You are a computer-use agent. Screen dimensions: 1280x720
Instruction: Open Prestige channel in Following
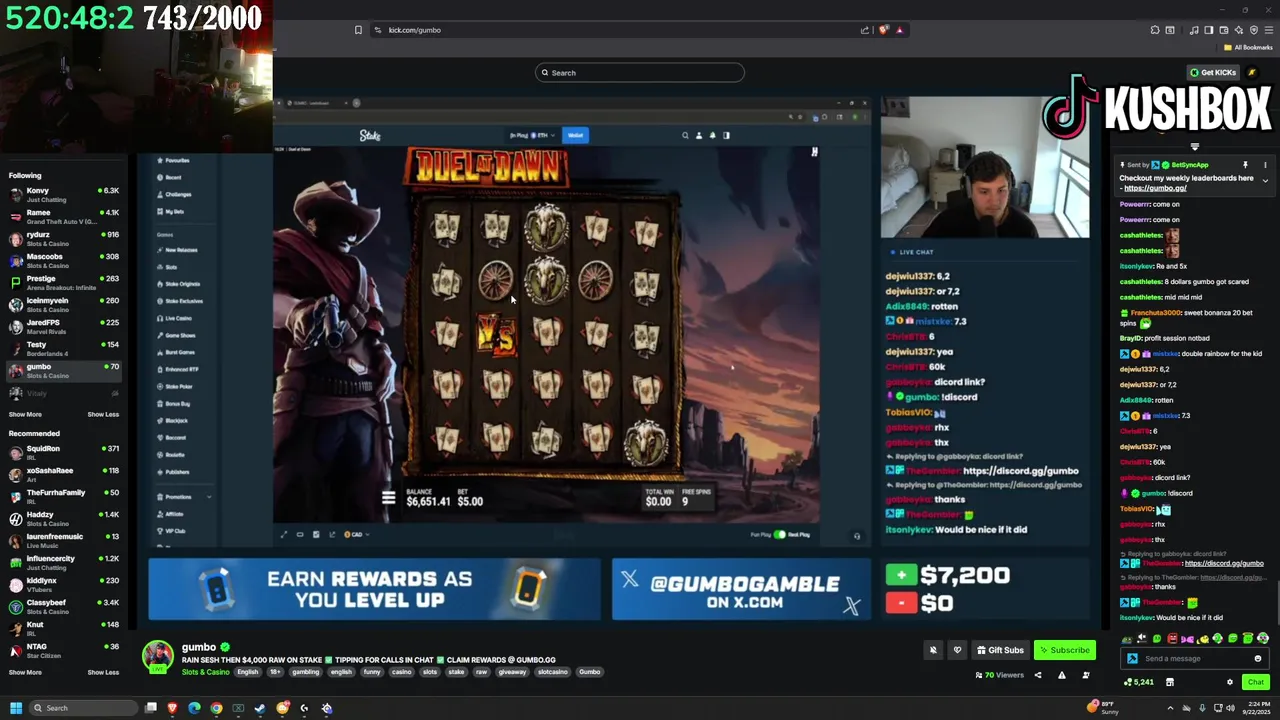[x=62, y=282]
